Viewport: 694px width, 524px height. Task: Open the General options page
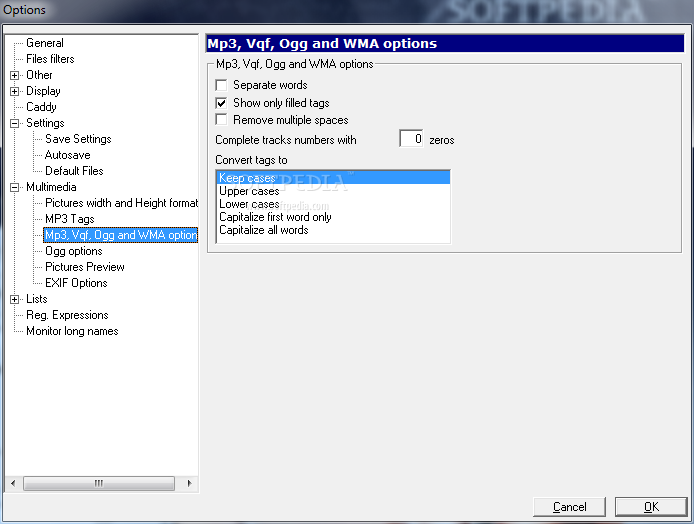(x=45, y=43)
